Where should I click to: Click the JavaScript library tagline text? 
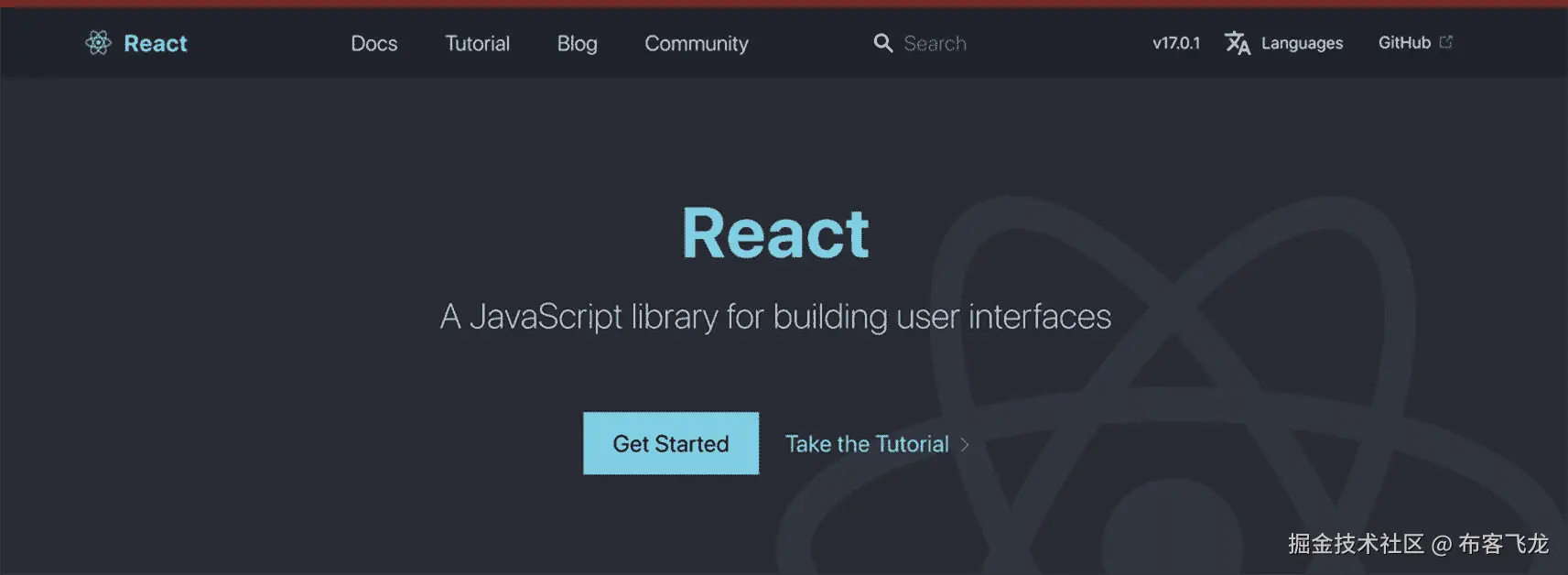pyautogui.click(x=775, y=317)
